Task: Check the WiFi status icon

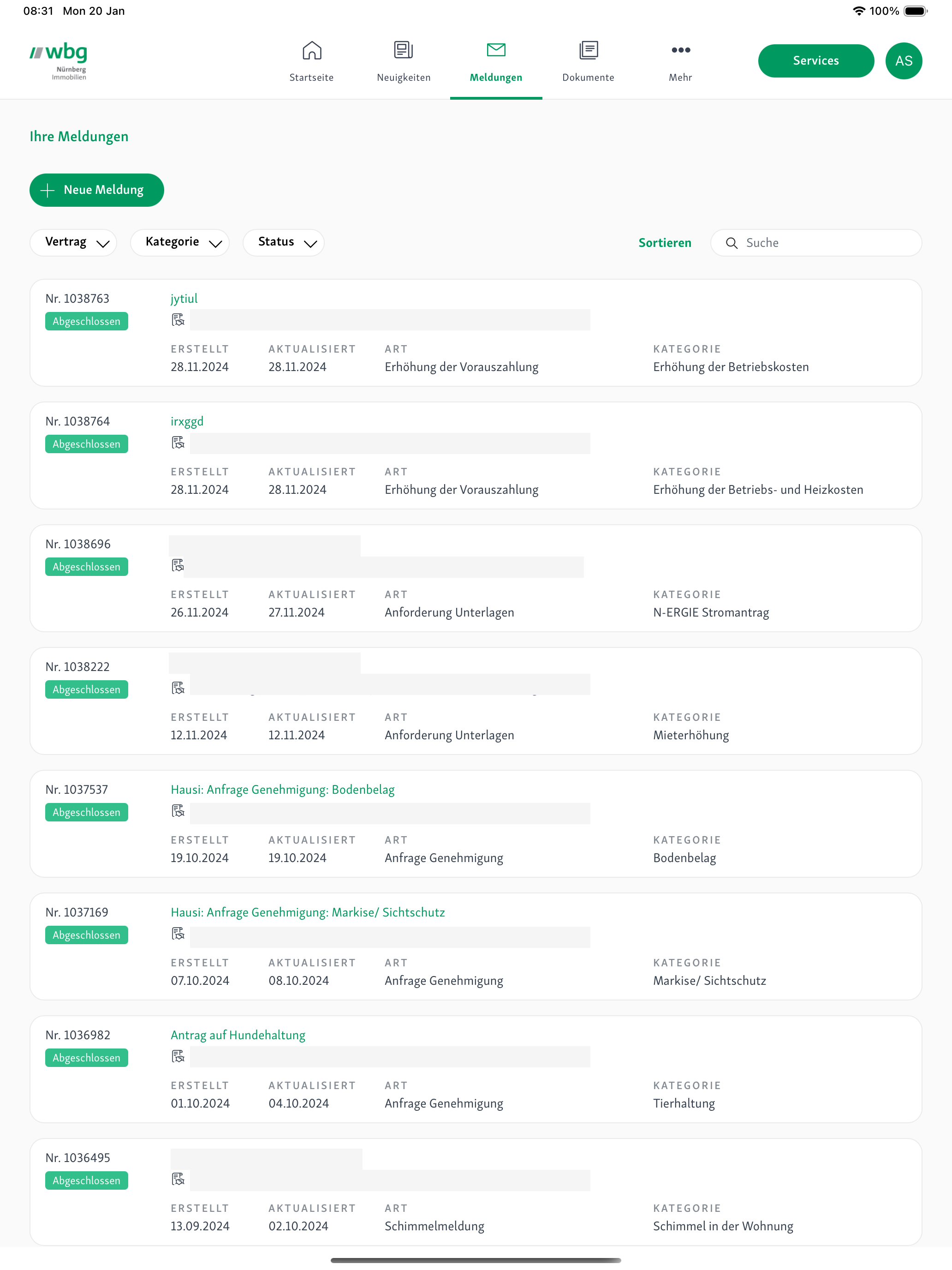Action: click(858, 11)
